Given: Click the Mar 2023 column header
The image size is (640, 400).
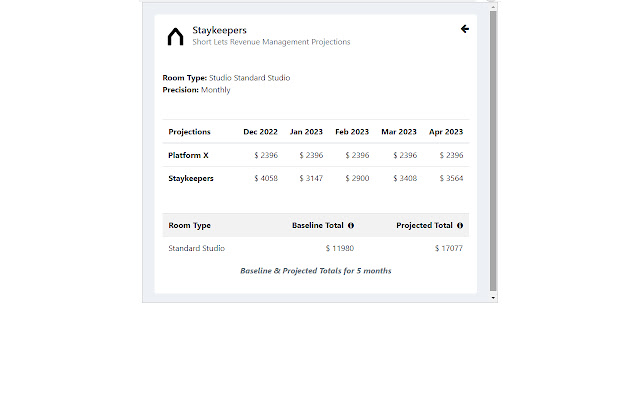Looking at the screenshot, I should 399,132.
